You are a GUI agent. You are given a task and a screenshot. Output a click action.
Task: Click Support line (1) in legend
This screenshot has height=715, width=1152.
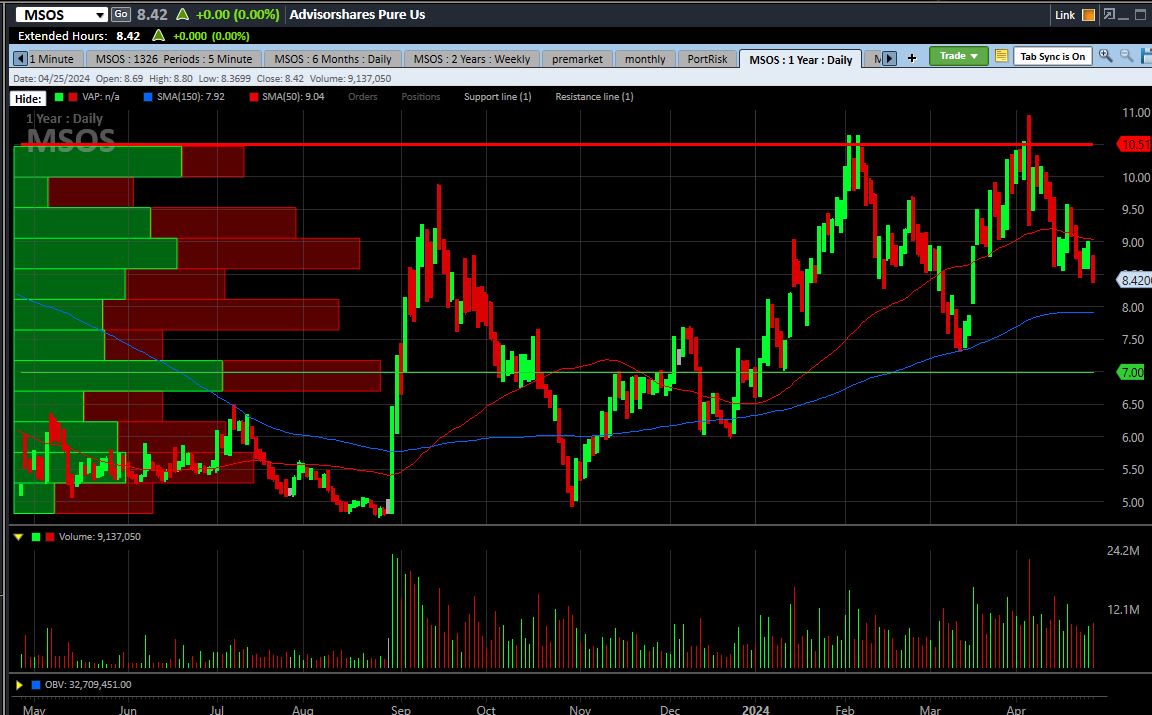(497, 97)
